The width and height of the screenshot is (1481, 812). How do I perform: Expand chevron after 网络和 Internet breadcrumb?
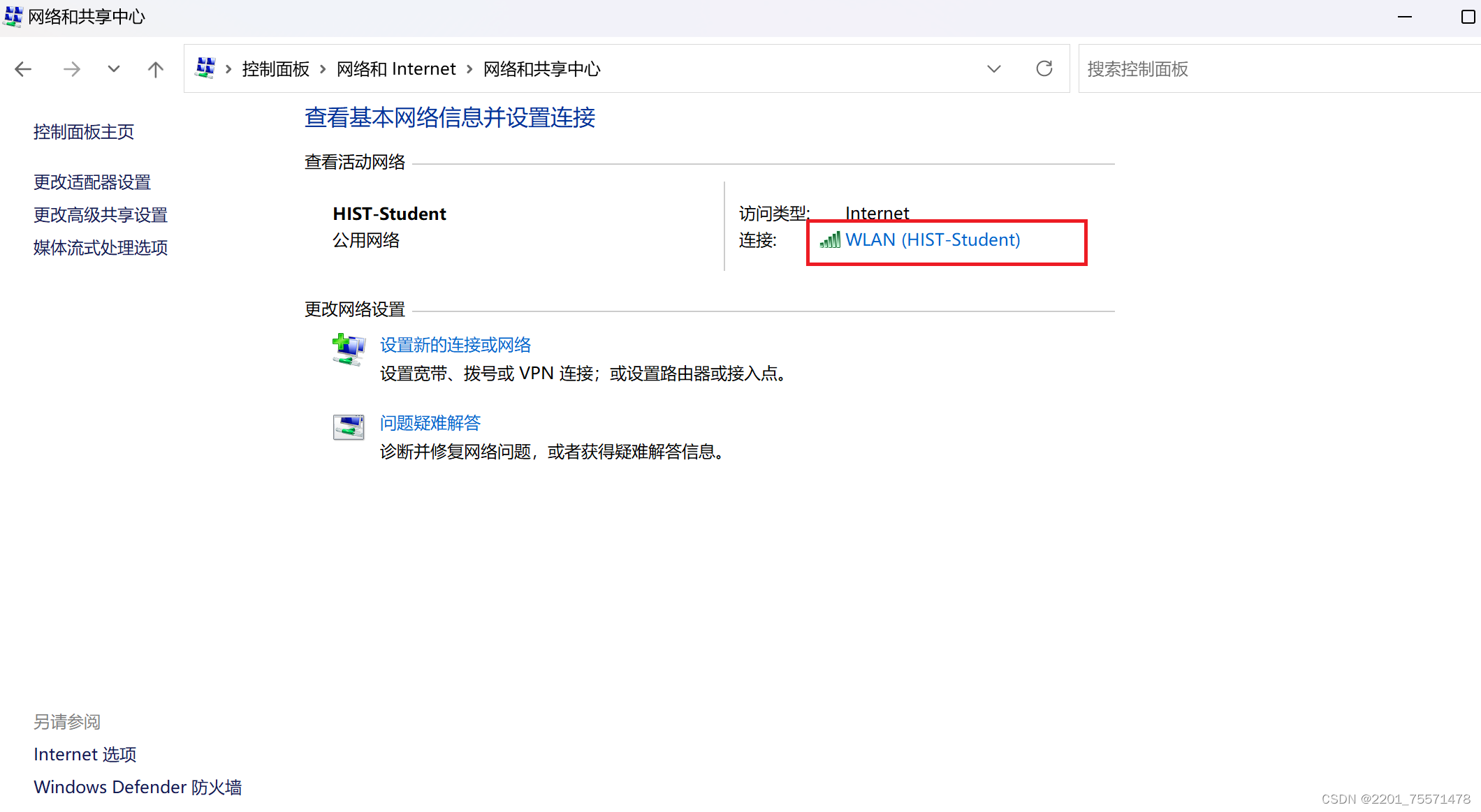(x=469, y=69)
